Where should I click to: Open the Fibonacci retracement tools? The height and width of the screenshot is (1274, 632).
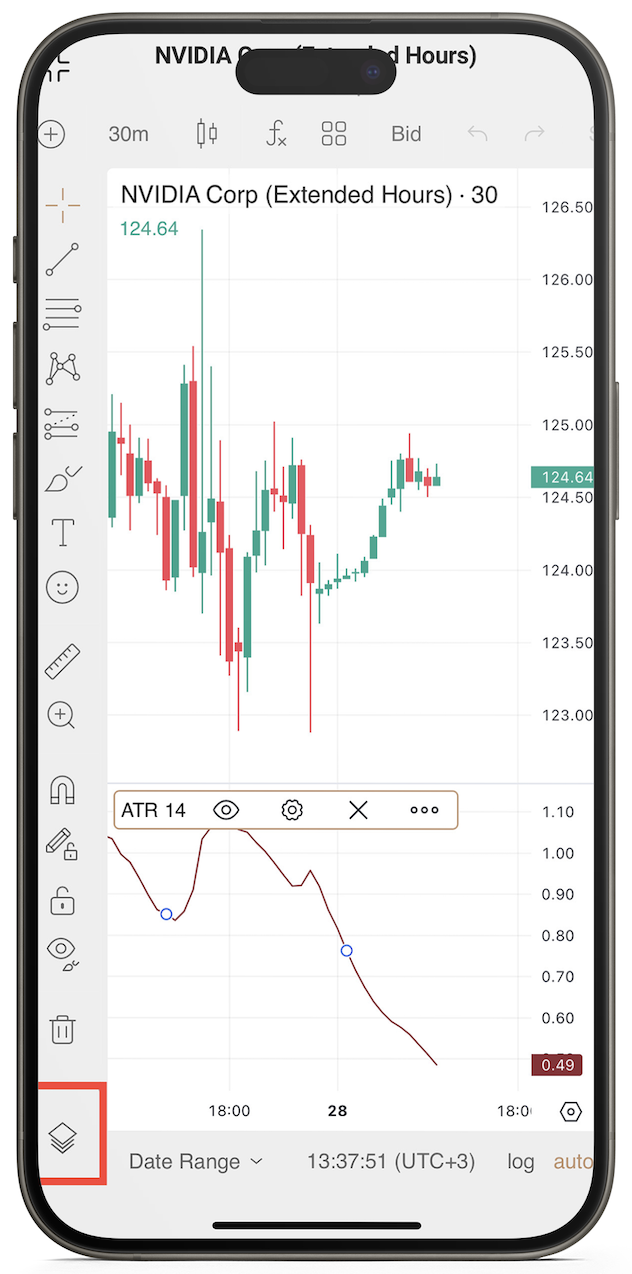(x=62, y=314)
